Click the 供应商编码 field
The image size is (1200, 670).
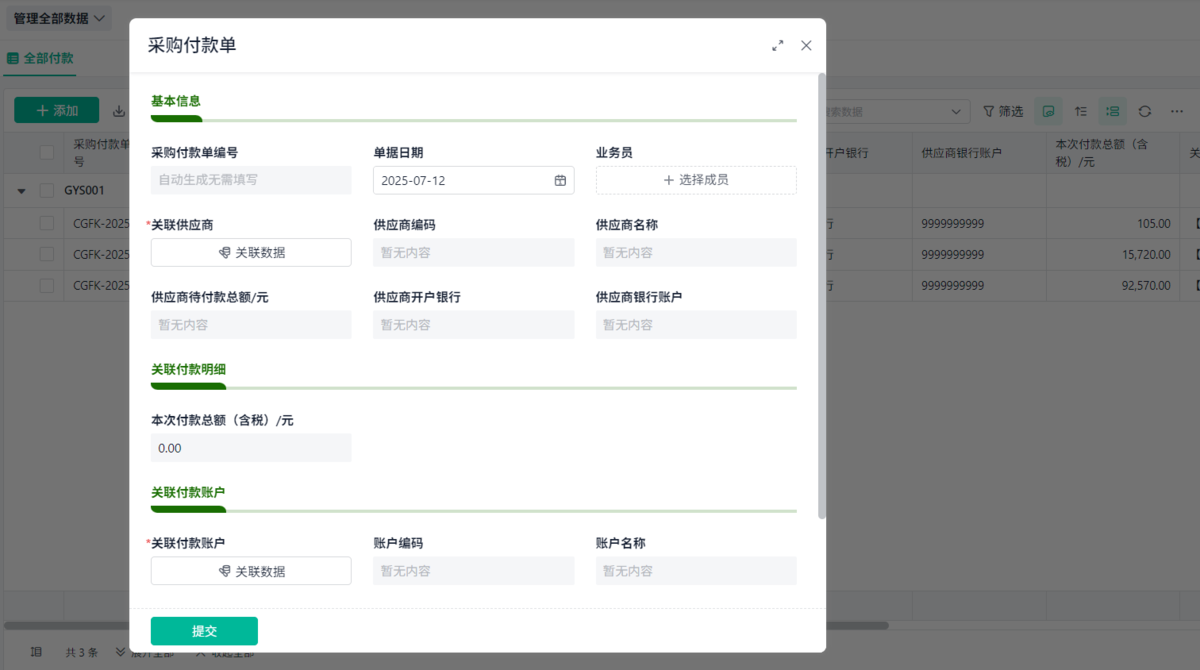[x=473, y=252]
